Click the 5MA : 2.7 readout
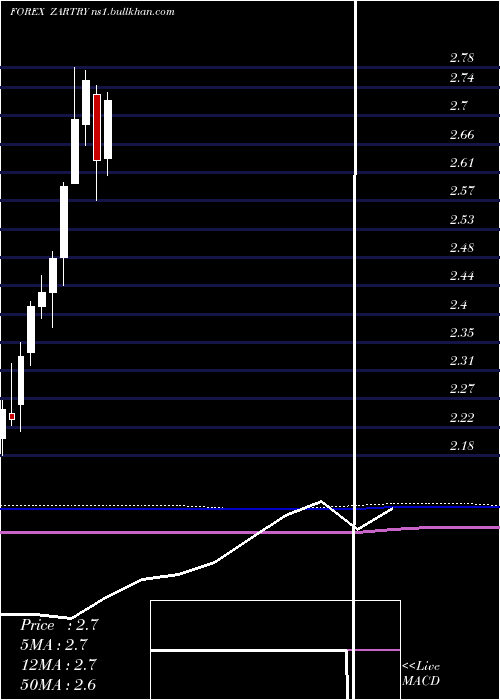 point(54,645)
